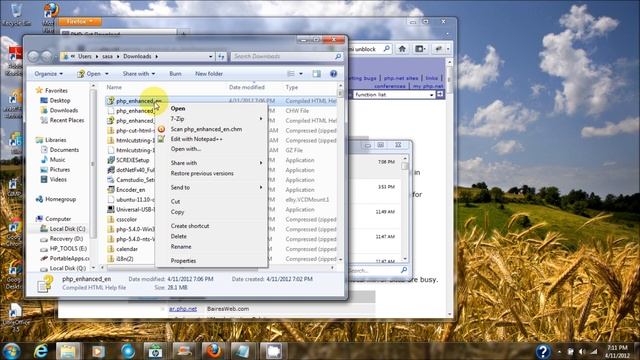Open the Documents library
The height and width of the screenshot is (360, 640).
[64, 150]
